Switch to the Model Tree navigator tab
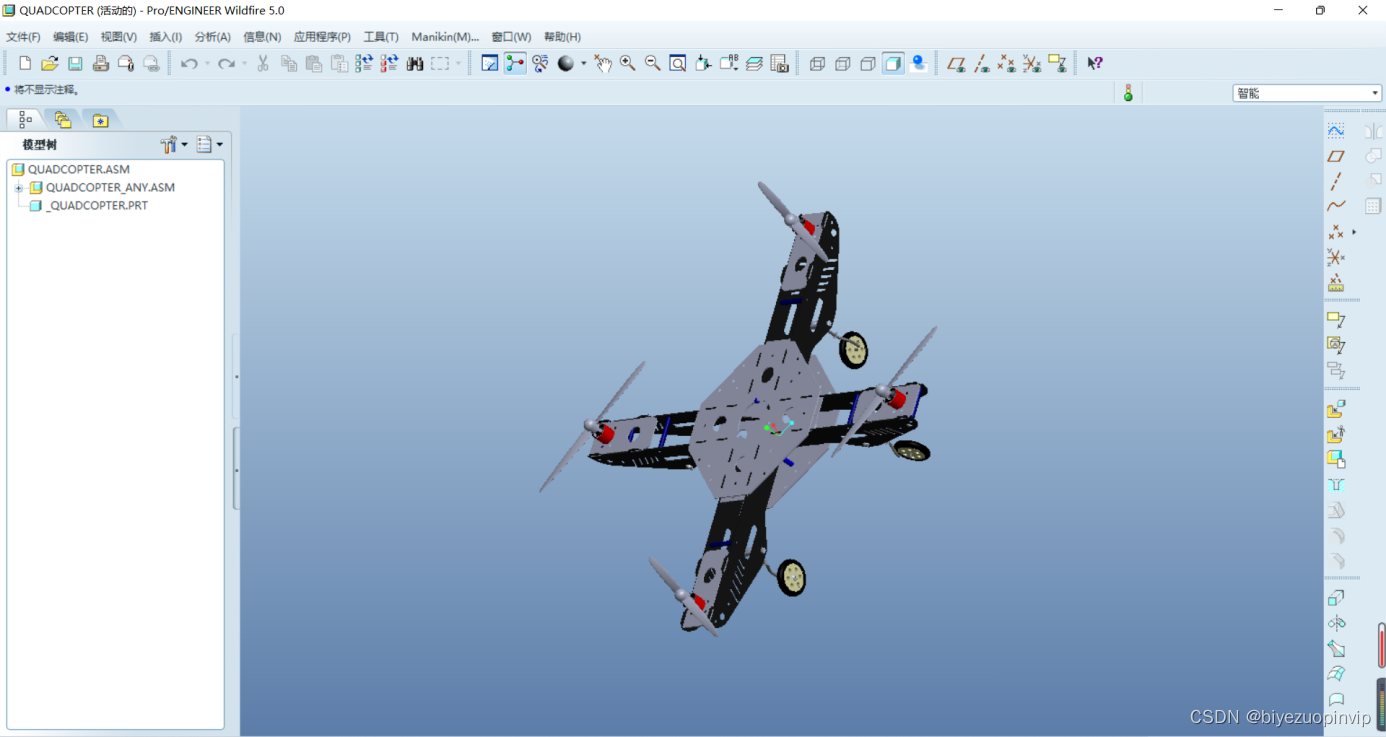1386x737 pixels. (25, 119)
